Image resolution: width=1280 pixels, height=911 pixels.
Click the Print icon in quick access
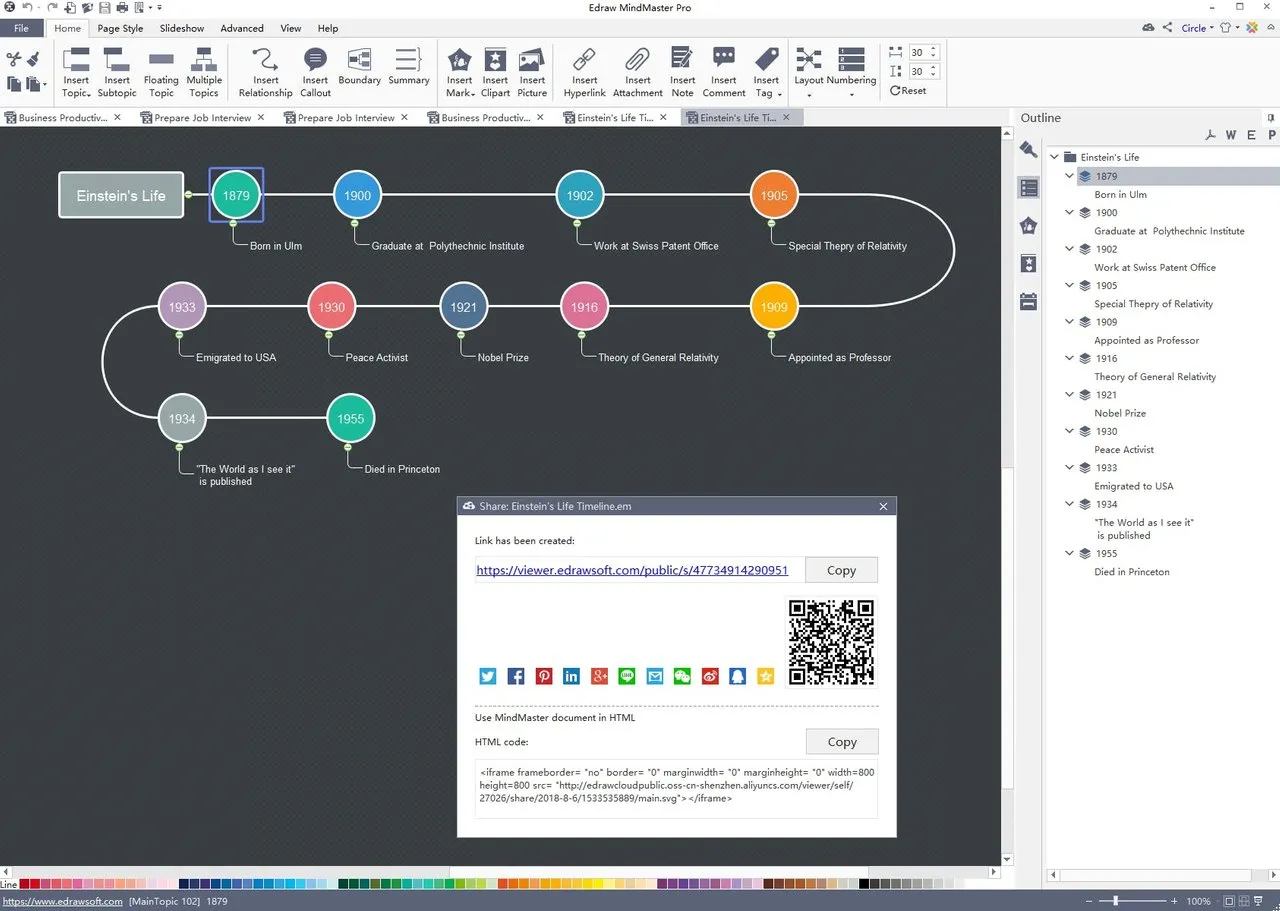pos(122,8)
